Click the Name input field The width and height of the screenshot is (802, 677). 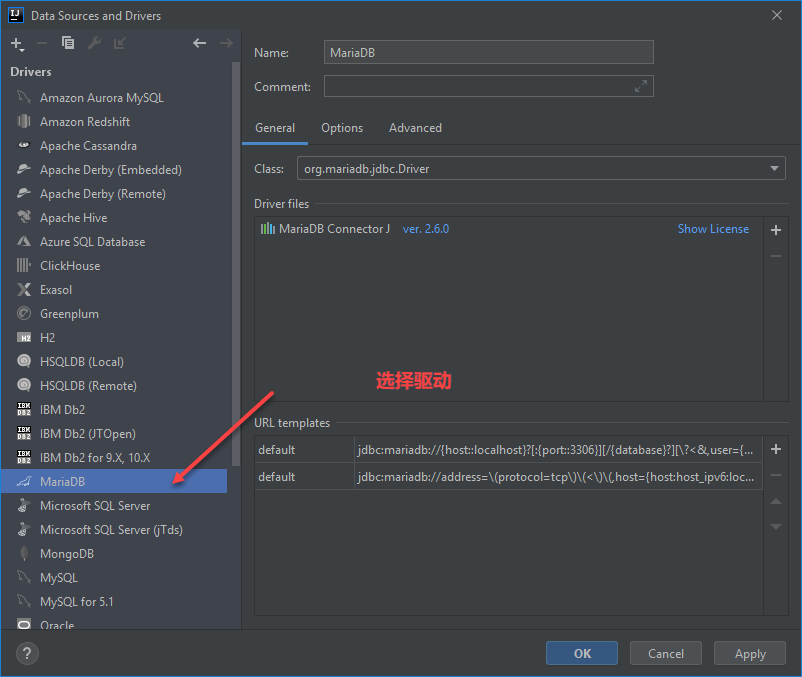tap(488, 52)
